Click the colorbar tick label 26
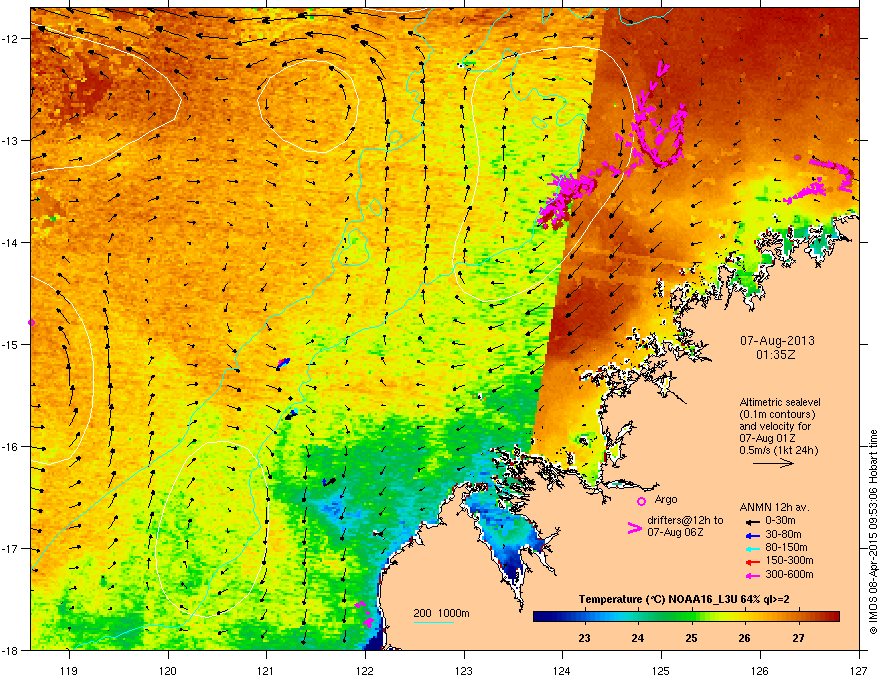880x680 pixels. [x=745, y=638]
